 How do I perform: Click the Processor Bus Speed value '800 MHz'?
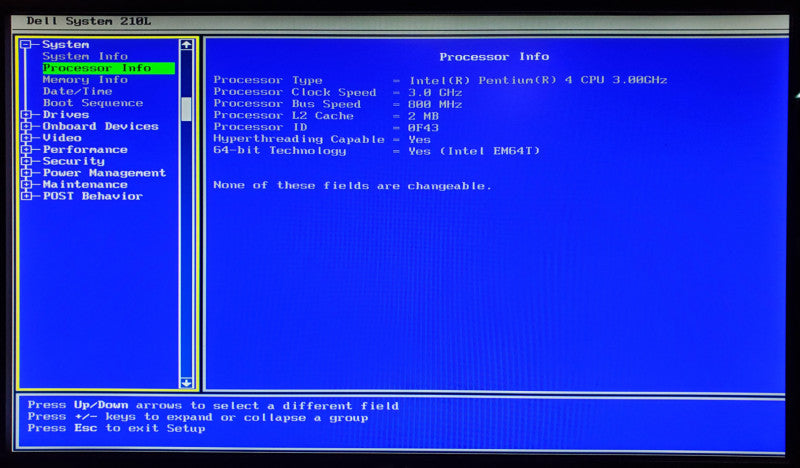(x=435, y=104)
